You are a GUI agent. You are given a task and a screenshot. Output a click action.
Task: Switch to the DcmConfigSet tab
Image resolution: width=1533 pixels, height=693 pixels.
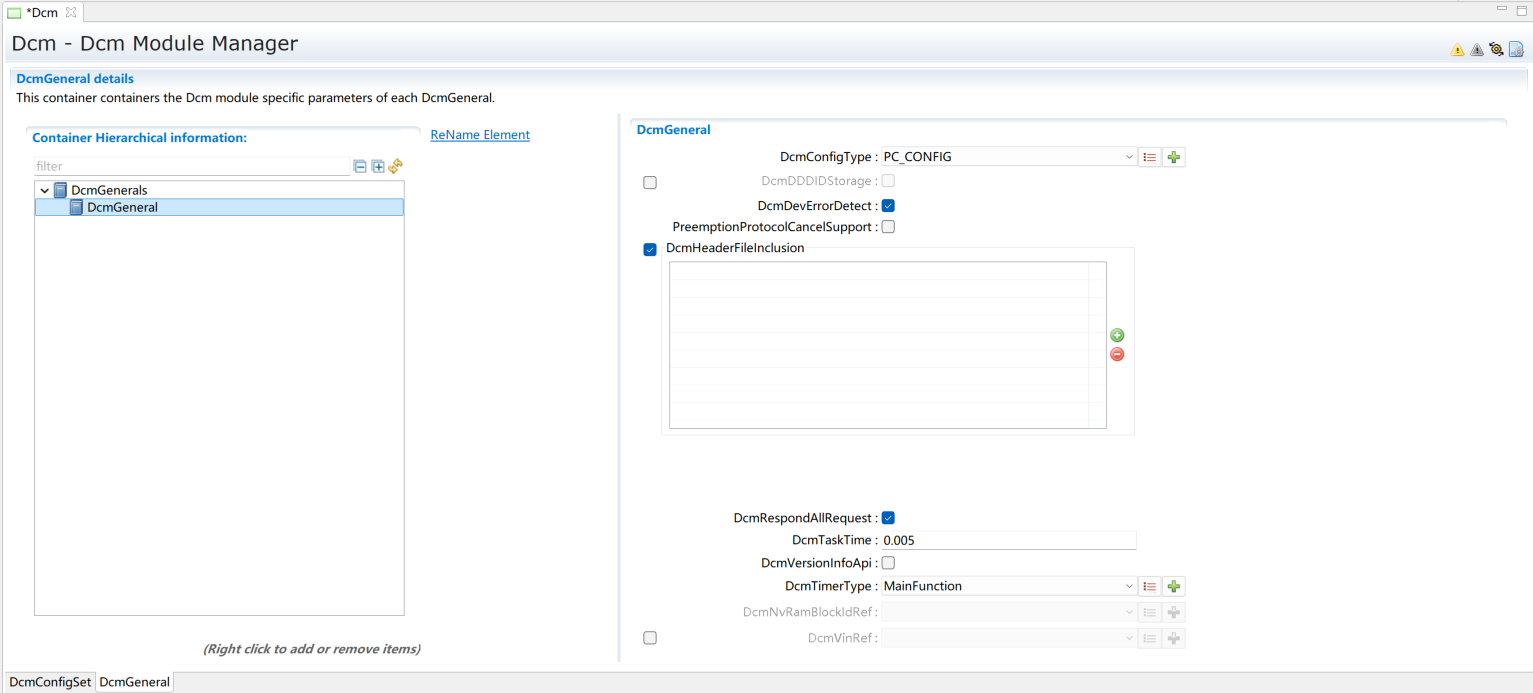click(50, 682)
